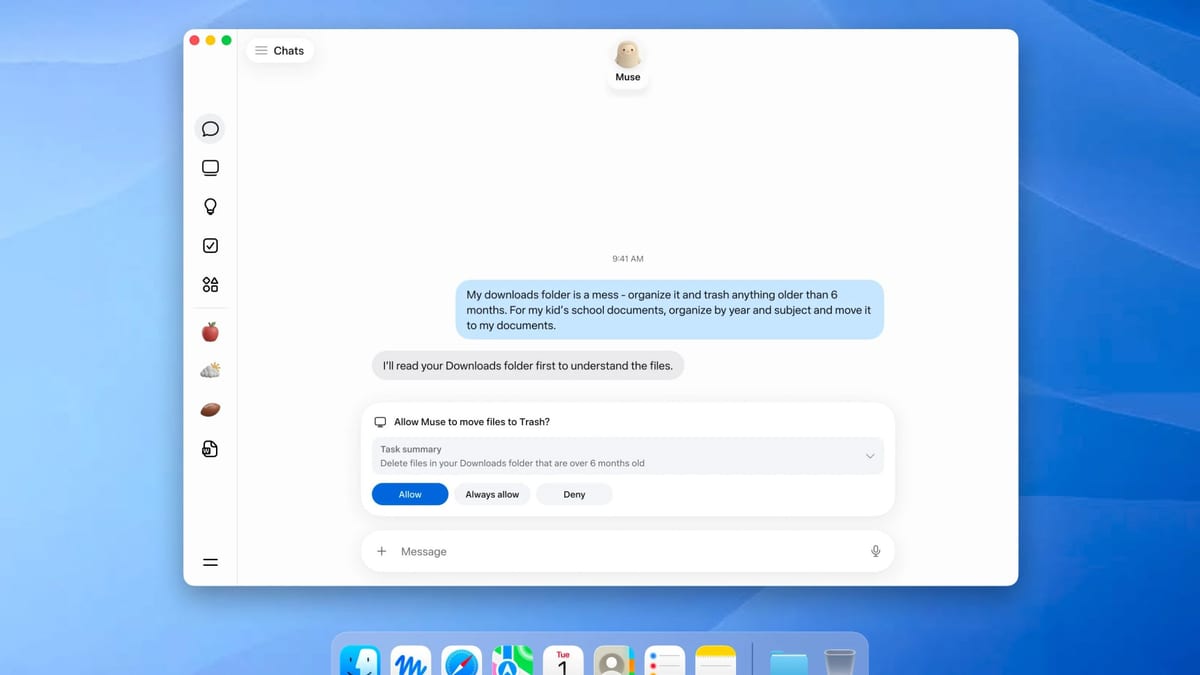
Task: Click the user message about downloads folder mess
Action: click(x=670, y=310)
